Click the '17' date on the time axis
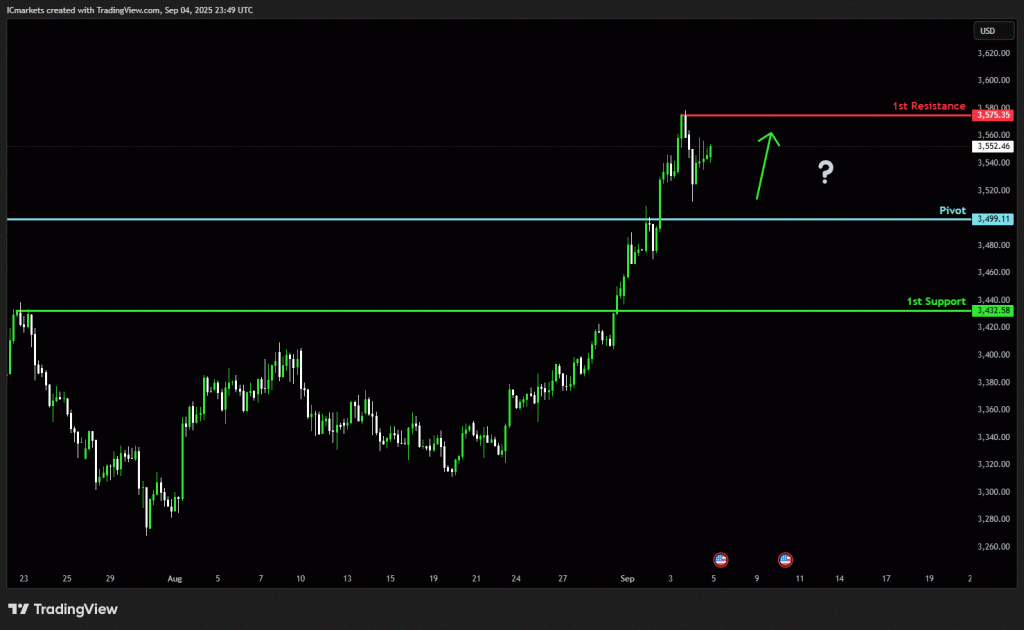This screenshot has height=630, width=1024. [x=886, y=578]
